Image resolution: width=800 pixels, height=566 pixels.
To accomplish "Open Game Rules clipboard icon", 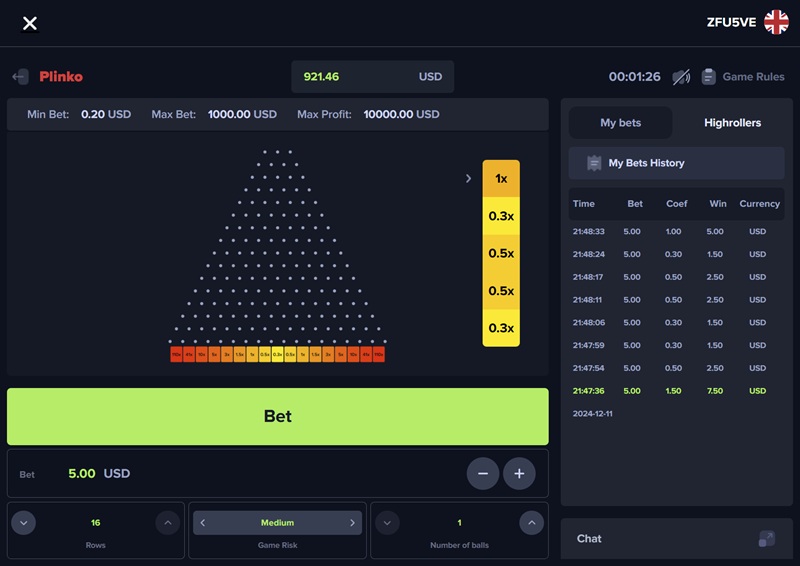I will tap(709, 77).
